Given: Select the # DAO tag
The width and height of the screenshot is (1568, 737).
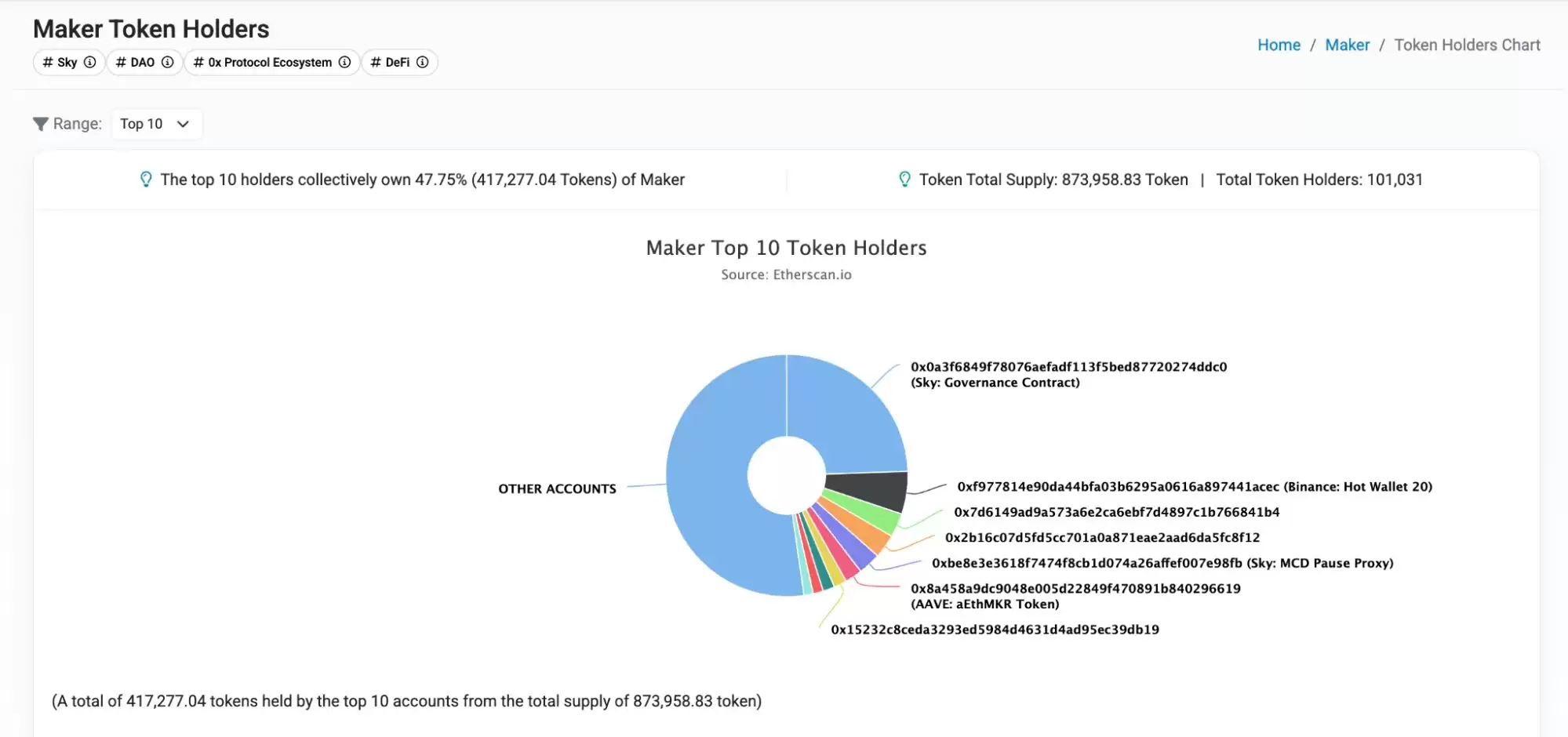Looking at the screenshot, I should [135, 63].
